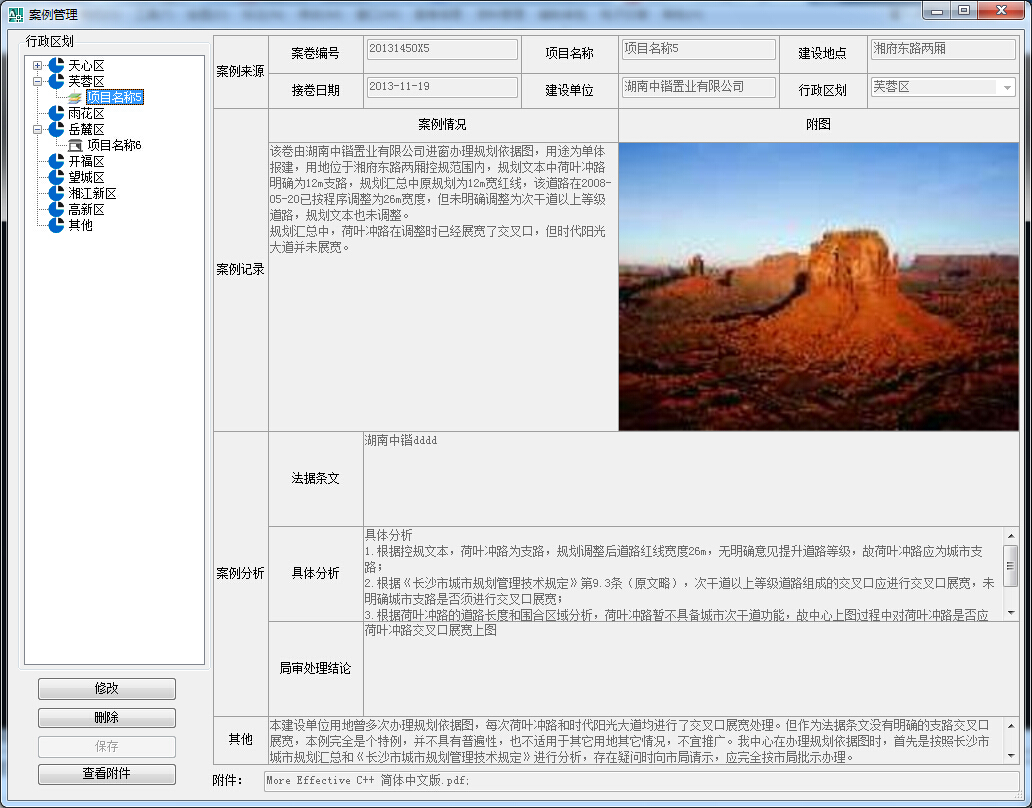Screen dimensions: 1032x808
Task: Click the 雨花区 district pie icon
Action: click(57, 113)
